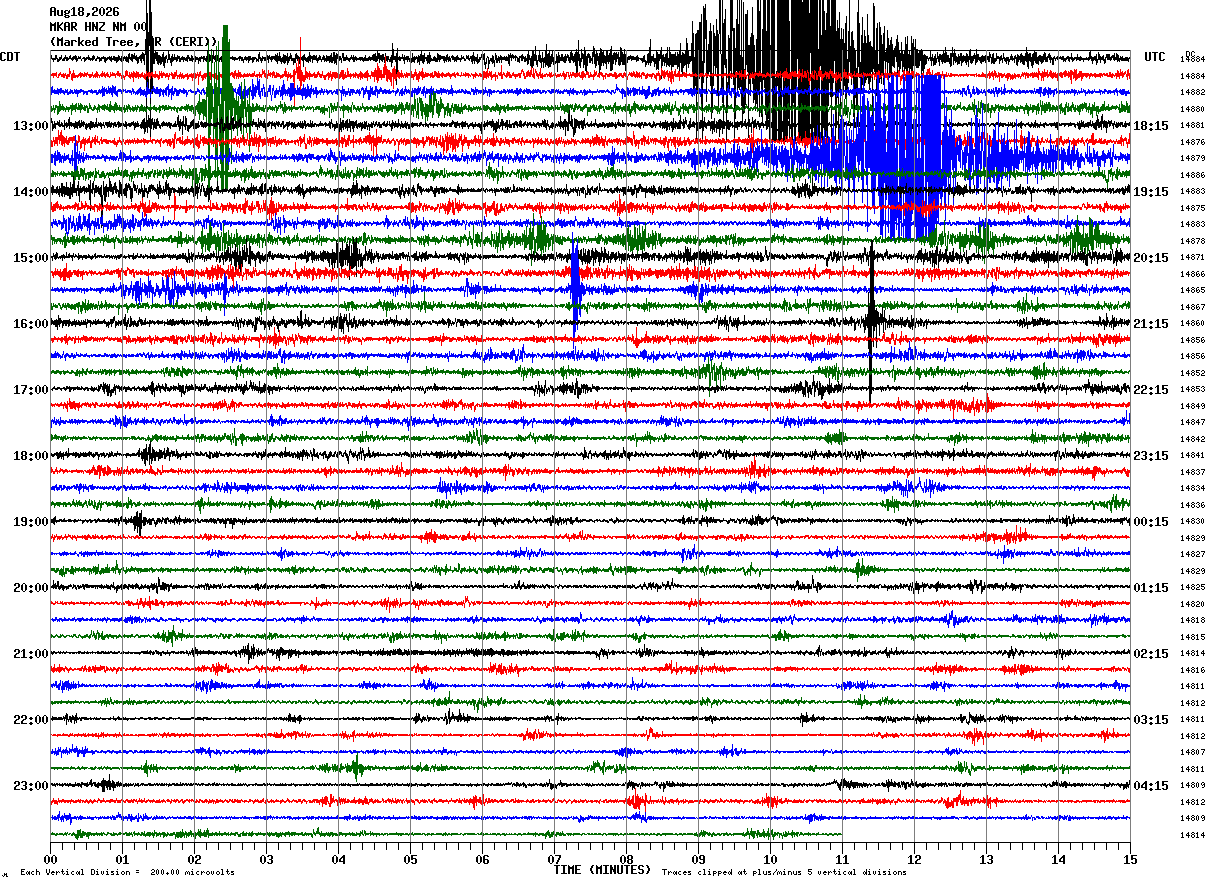This screenshot has width=1210, height=886.
Task: Click the '20:15' UTC time label
Action: point(1151,258)
